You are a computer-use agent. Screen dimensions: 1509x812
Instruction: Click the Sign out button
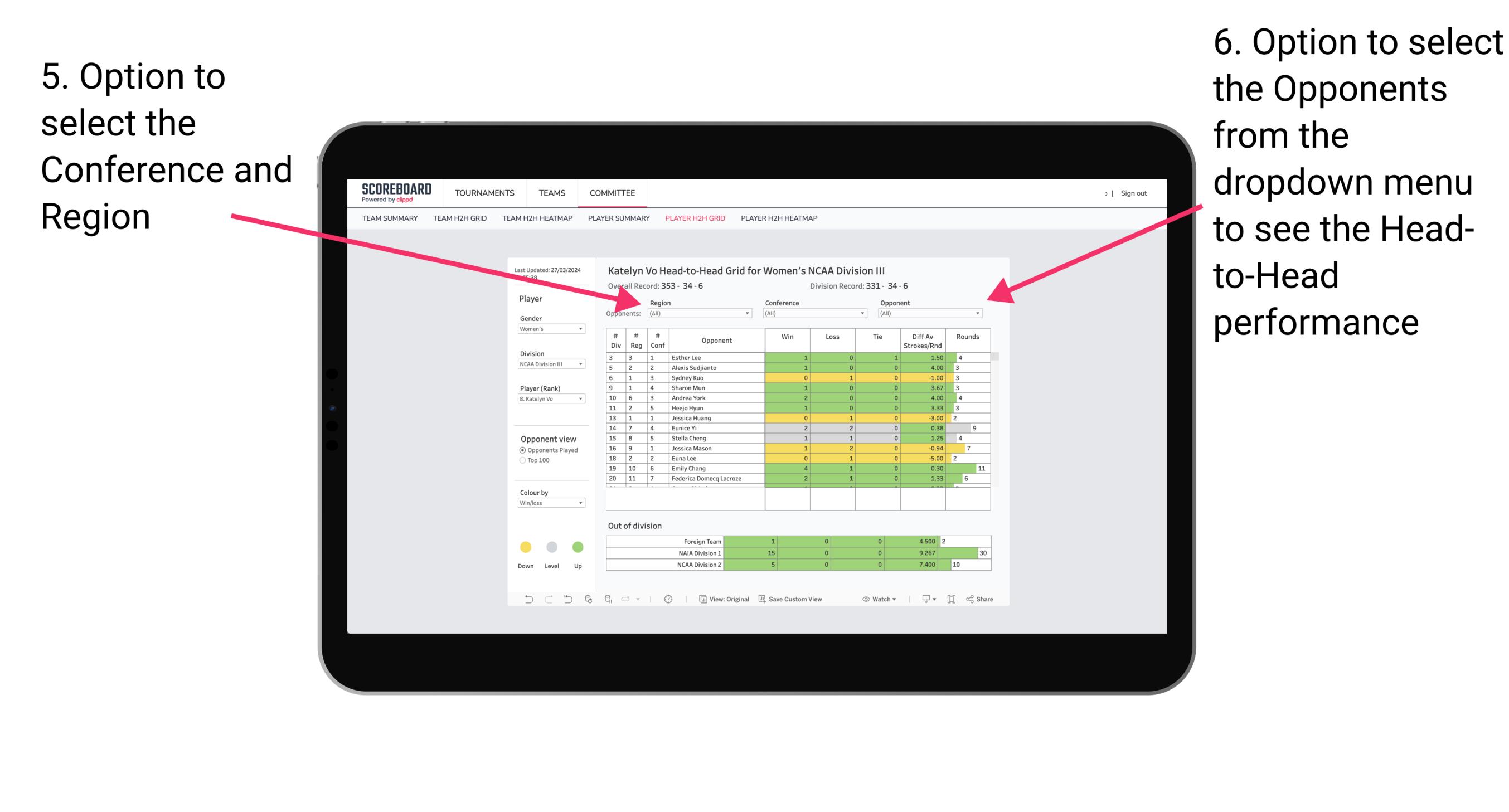1139,193
